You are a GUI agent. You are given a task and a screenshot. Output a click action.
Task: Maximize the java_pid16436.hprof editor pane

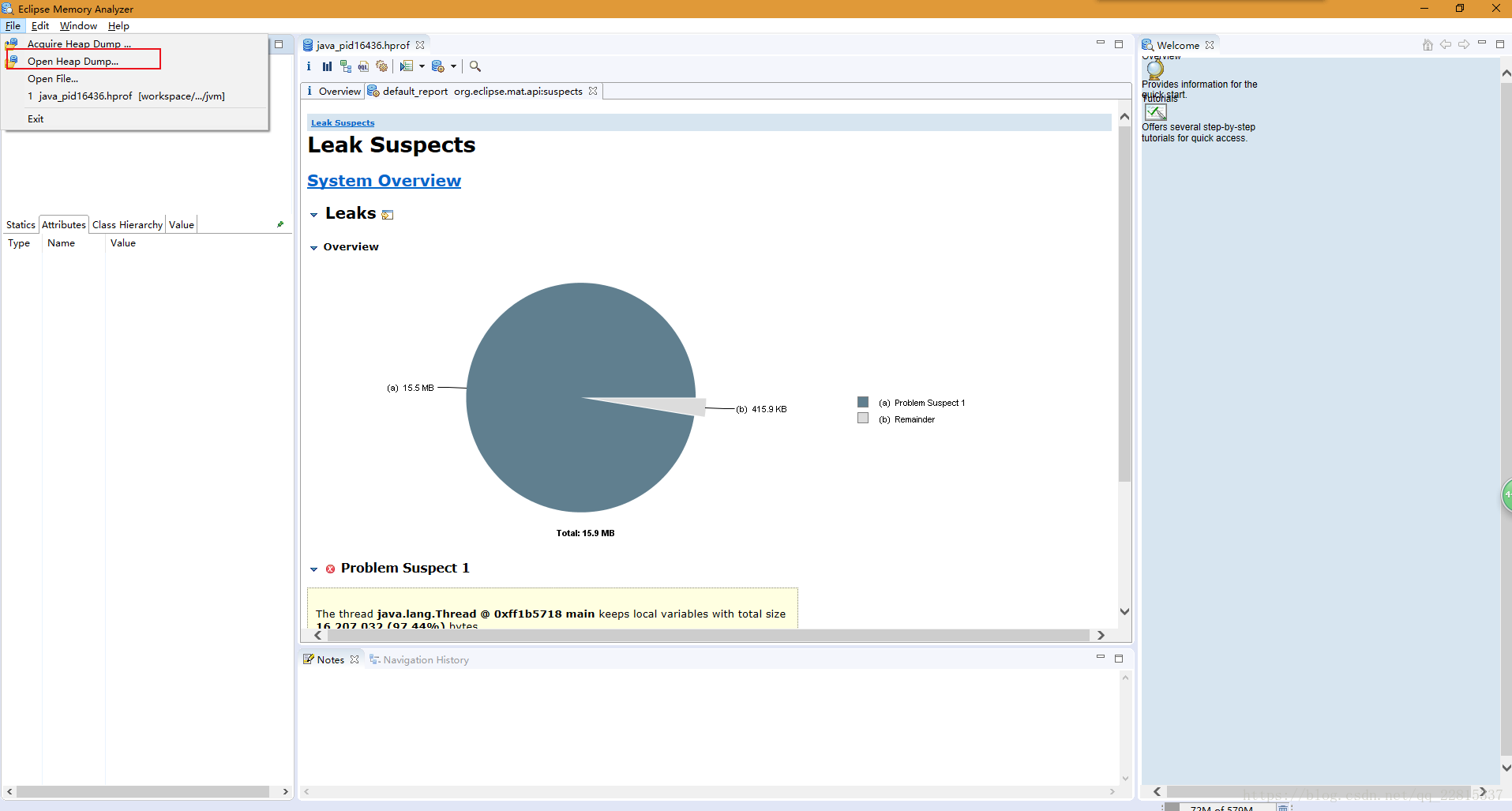click(x=1119, y=44)
